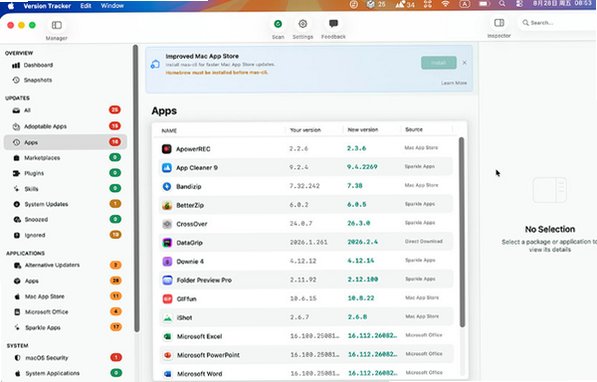Open Wi-Fi status in menu bar
The image size is (597, 382).
pos(445,4)
